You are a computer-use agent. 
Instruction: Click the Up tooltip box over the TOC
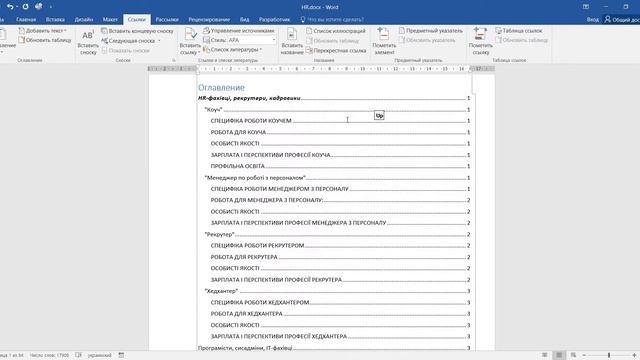tap(379, 116)
